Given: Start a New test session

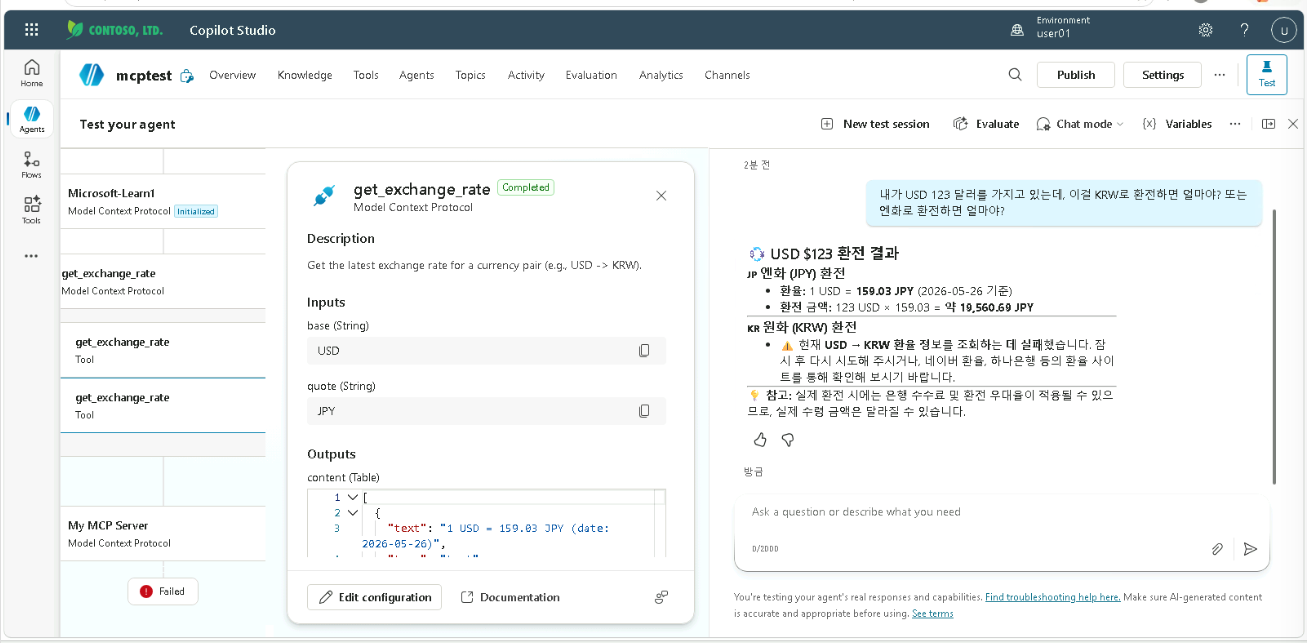Looking at the screenshot, I should click(875, 124).
